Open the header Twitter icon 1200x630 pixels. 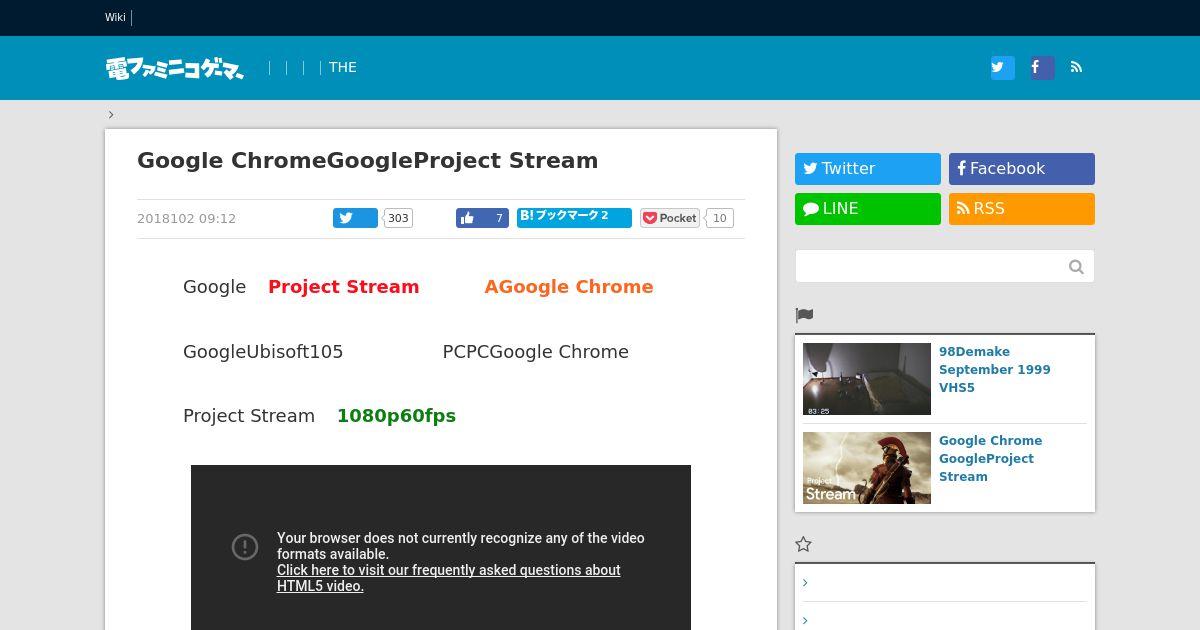tap(1002, 68)
